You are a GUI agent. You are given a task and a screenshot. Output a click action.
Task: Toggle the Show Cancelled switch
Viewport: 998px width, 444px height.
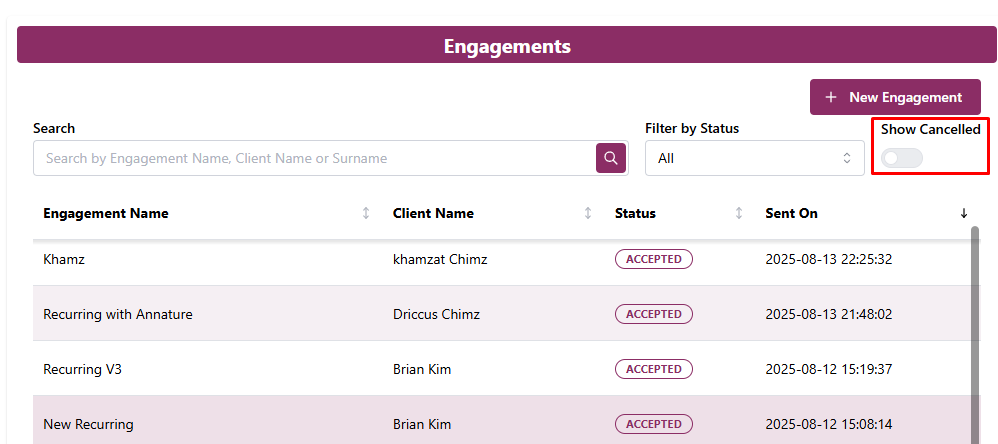(902, 158)
